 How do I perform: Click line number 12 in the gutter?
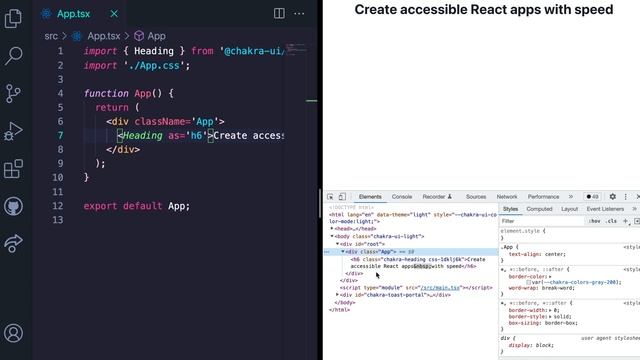[58, 206]
